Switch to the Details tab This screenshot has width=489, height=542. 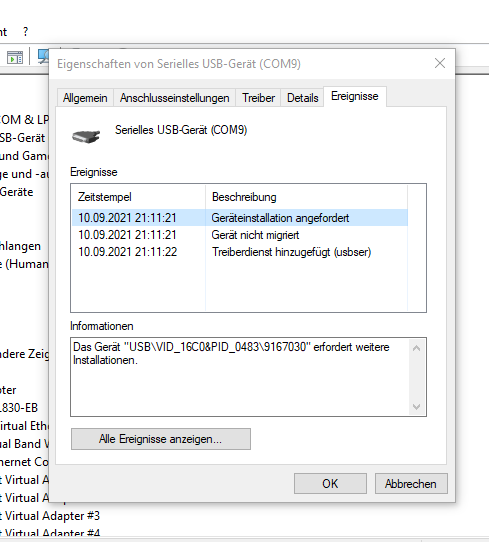tap(302, 98)
